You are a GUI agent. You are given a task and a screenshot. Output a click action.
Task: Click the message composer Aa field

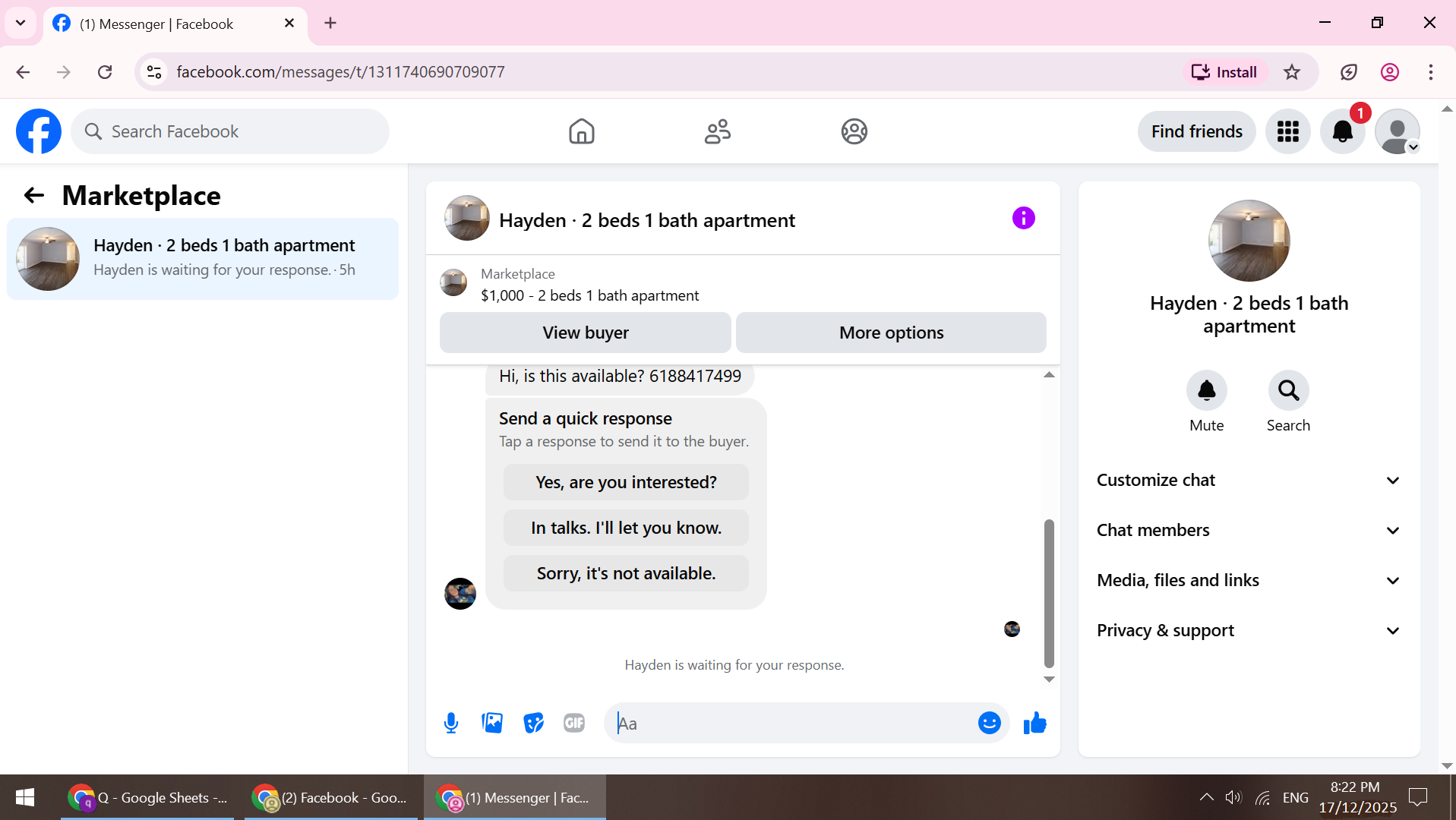pos(790,724)
